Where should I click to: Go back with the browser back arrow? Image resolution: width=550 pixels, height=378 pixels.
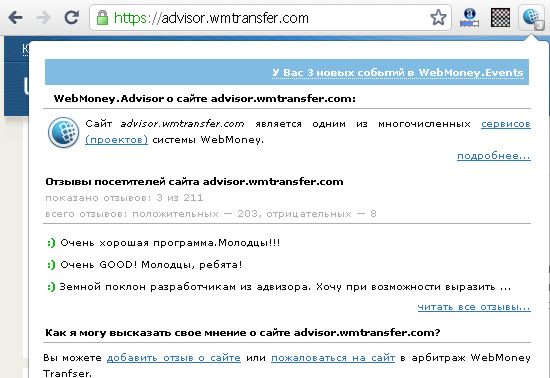(x=15, y=17)
